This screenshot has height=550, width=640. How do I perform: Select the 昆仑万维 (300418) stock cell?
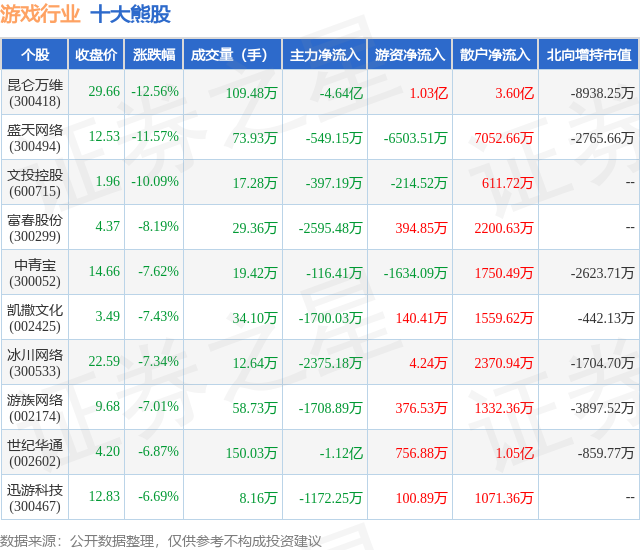[x=35, y=93]
